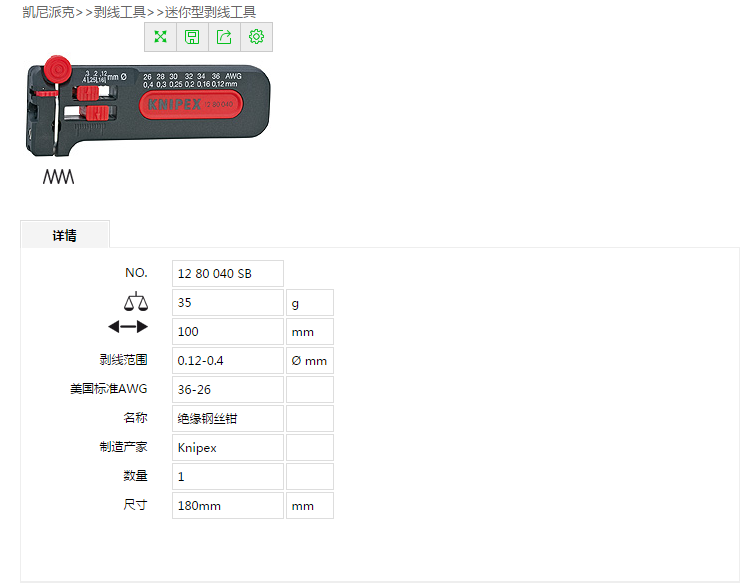The image size is (748, 583).
Task: Click the stripping range field 0.12-0.4
Action: tap(228, 361)
